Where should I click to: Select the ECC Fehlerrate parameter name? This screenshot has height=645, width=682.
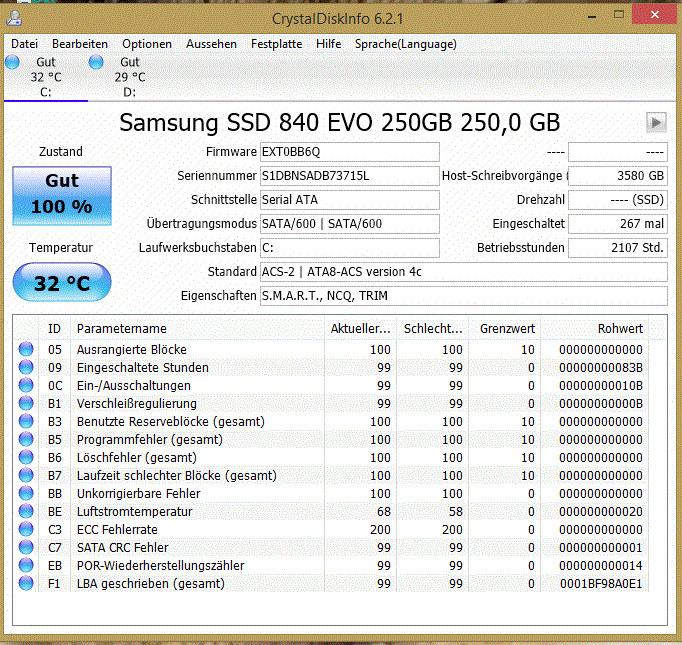click(117, 530)
